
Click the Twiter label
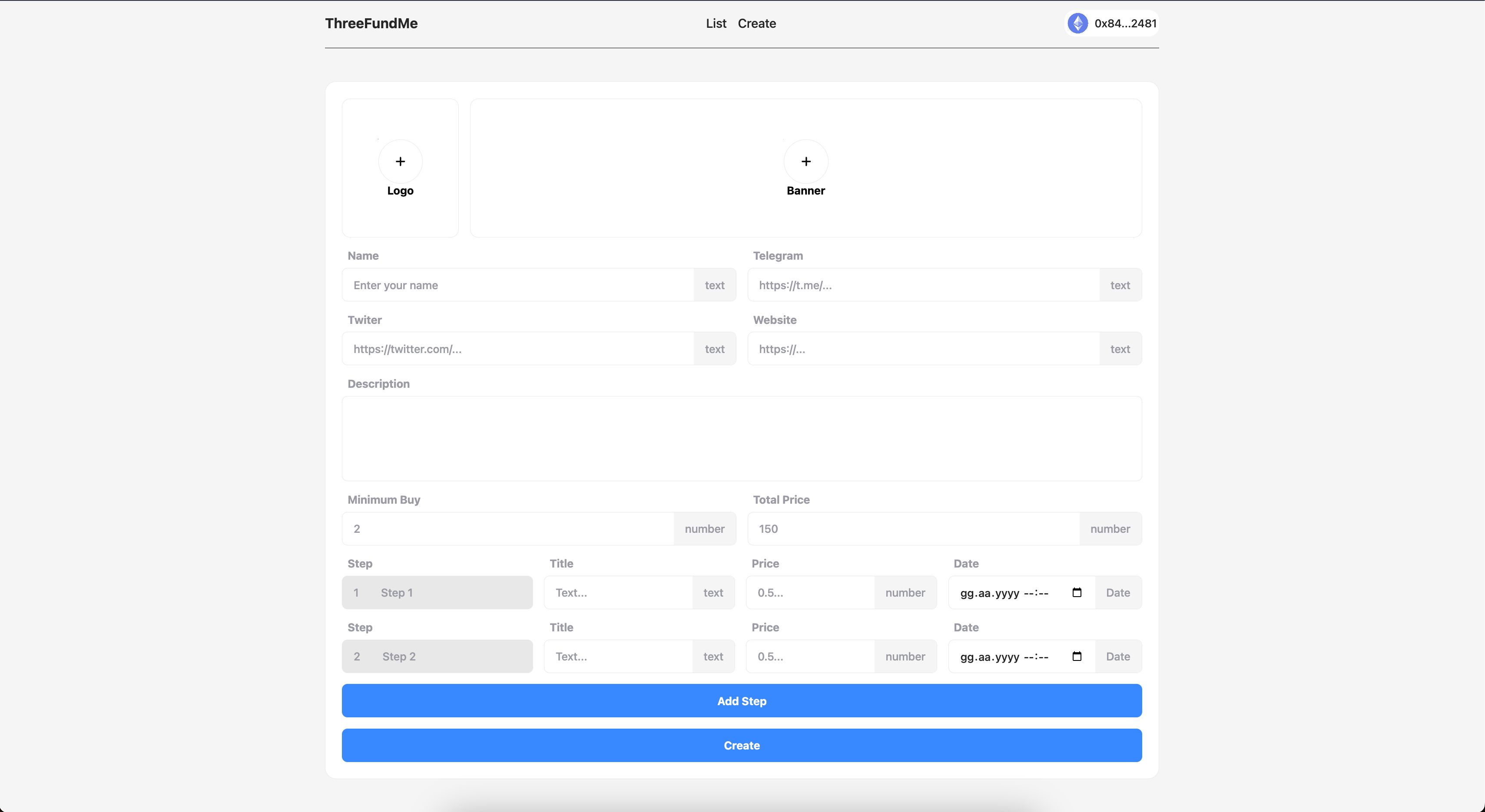point(365,320)
